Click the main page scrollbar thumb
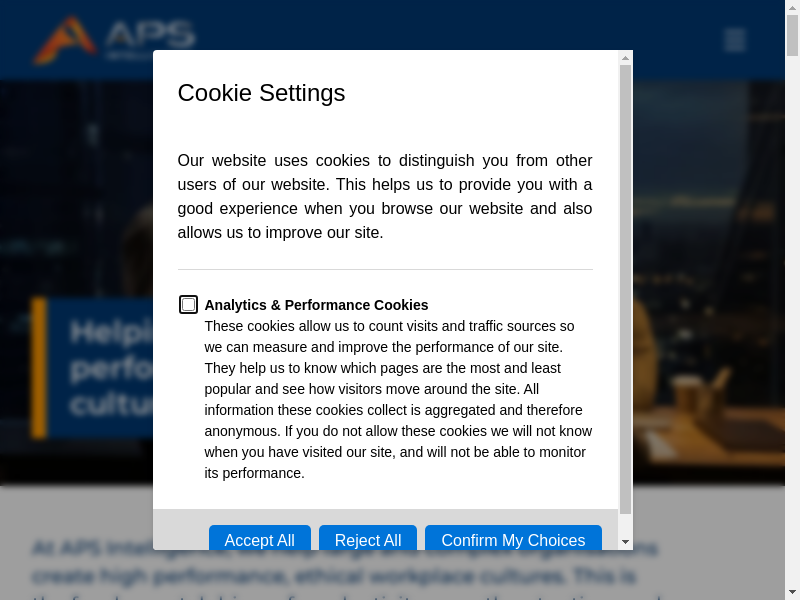This screenshot has height=600, width=800. pyautogui.click(x=792, y=35)
